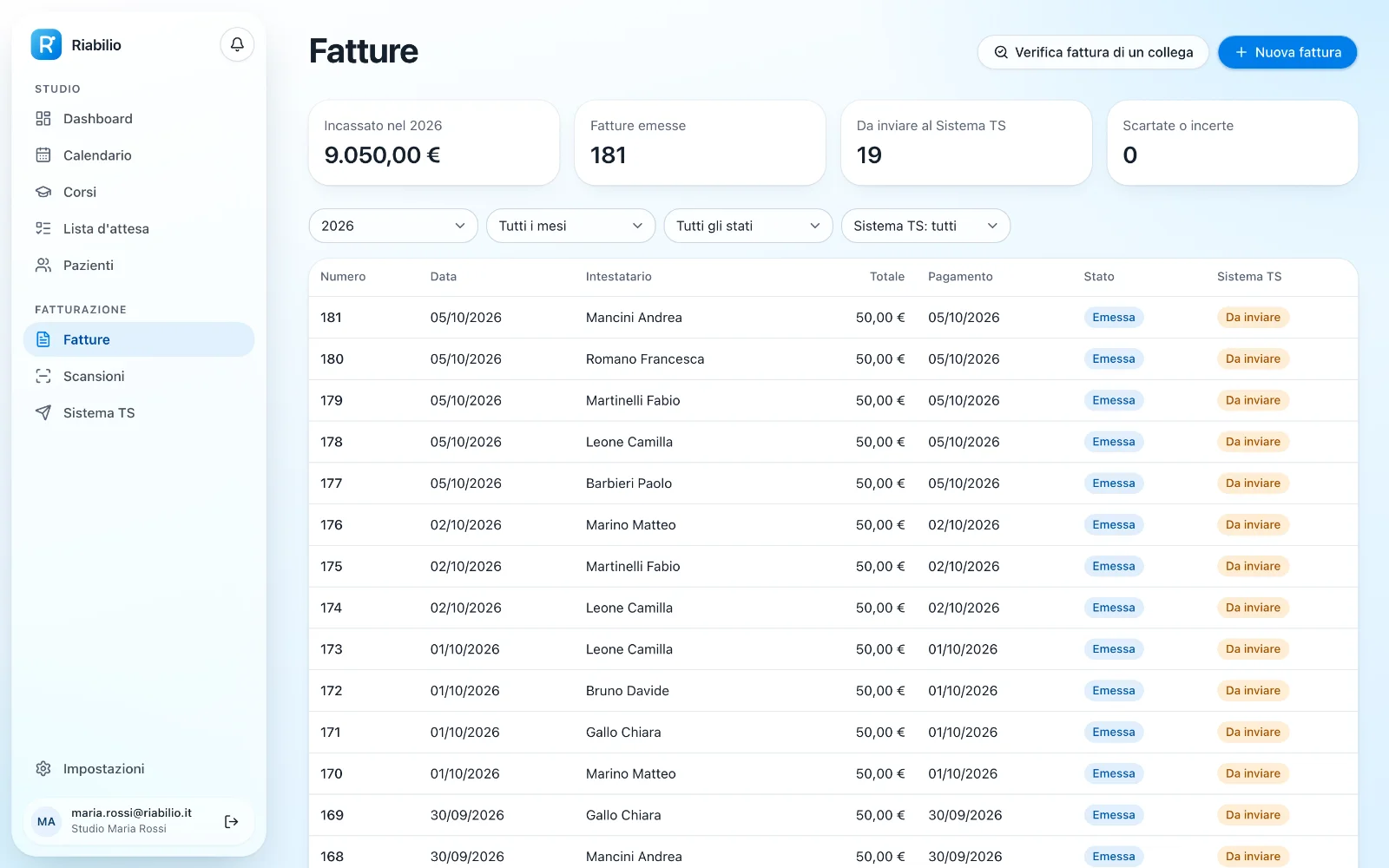Open the Pazienti section

tap(139, 266)
